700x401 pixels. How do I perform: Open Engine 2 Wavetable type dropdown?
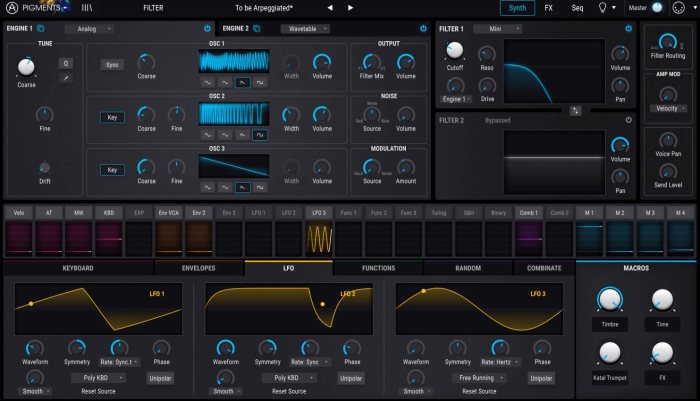[x=305, y=29]
